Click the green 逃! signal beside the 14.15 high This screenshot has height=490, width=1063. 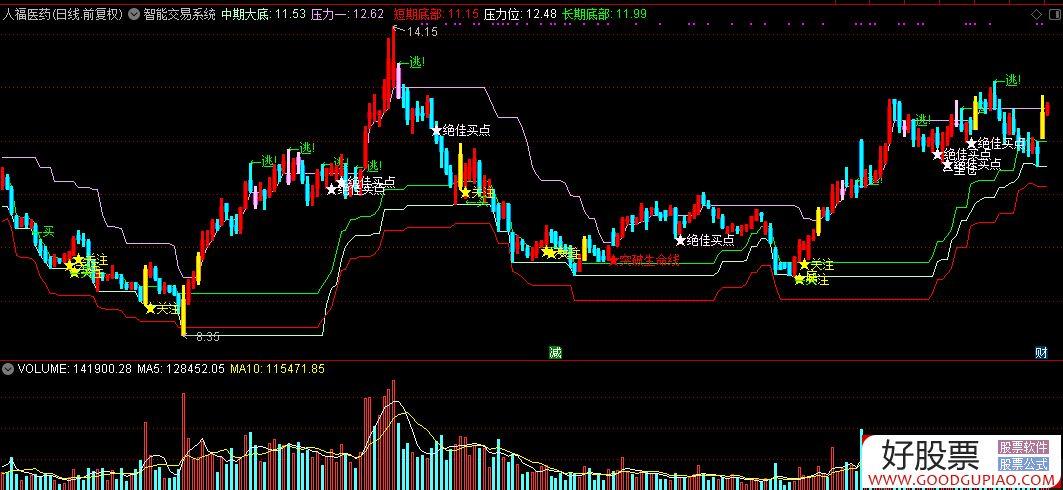pyautogui.click(x=413, y=62)
